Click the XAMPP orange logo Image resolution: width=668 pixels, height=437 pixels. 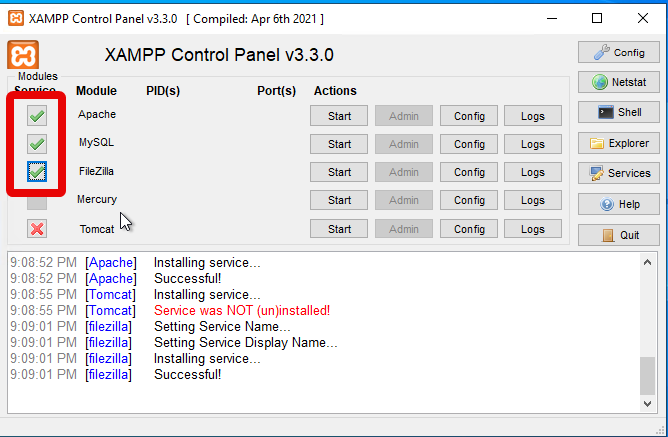click(x=23, y=55)
